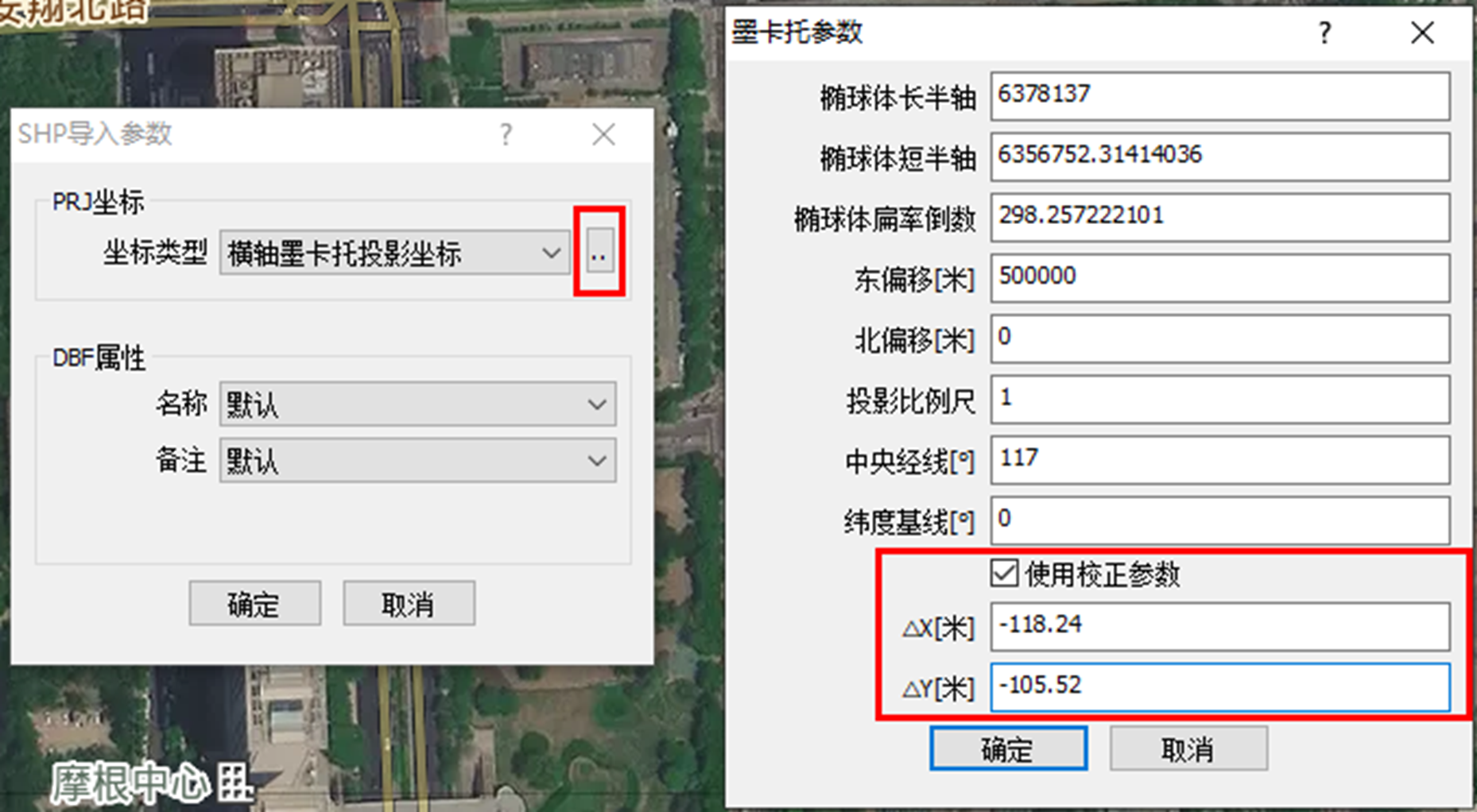Expand the 名称 attribute dropdown
Image resolution: width=1477 pixels, height=812 pixels.
(x=417, y=404)
